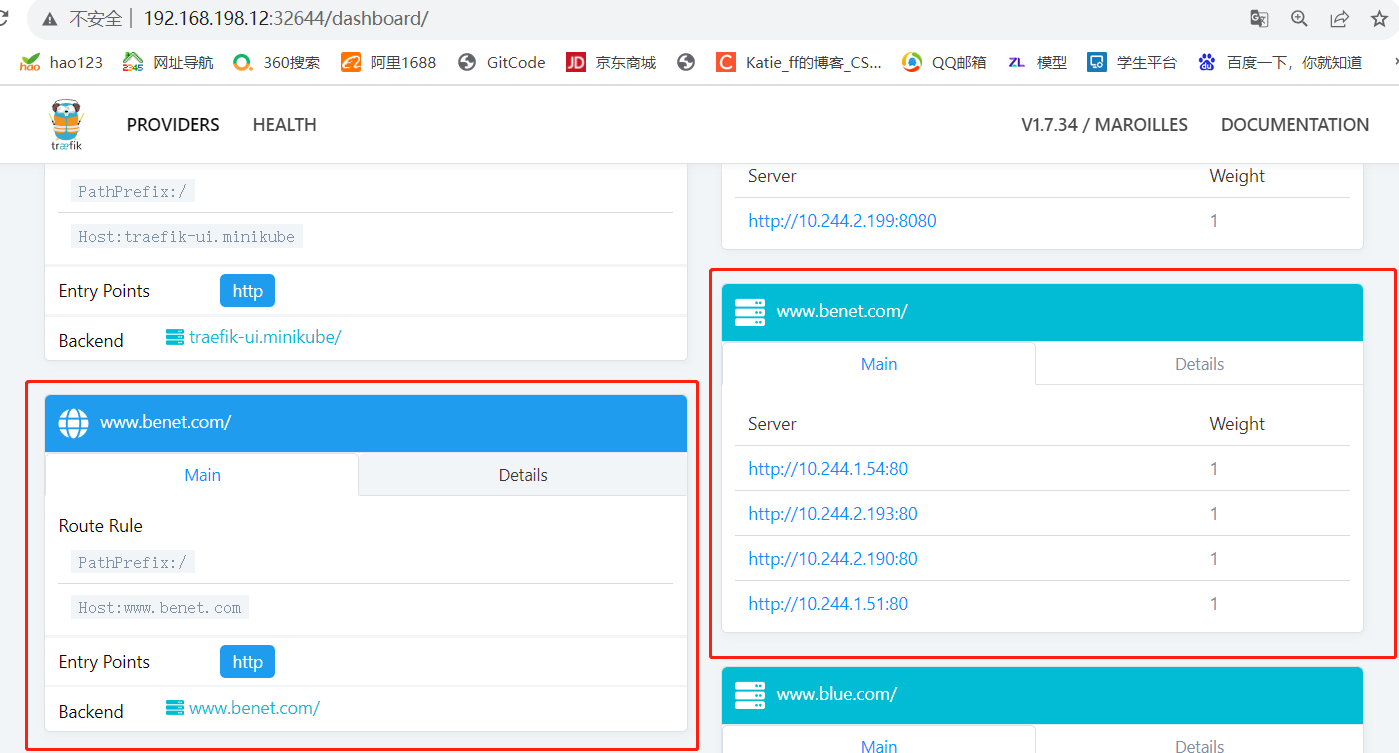Image resolution: width=1399 pixels, height=753 pixels.
Task: Open server http://10.244.2.199:8080
Action: click(842, 221)
